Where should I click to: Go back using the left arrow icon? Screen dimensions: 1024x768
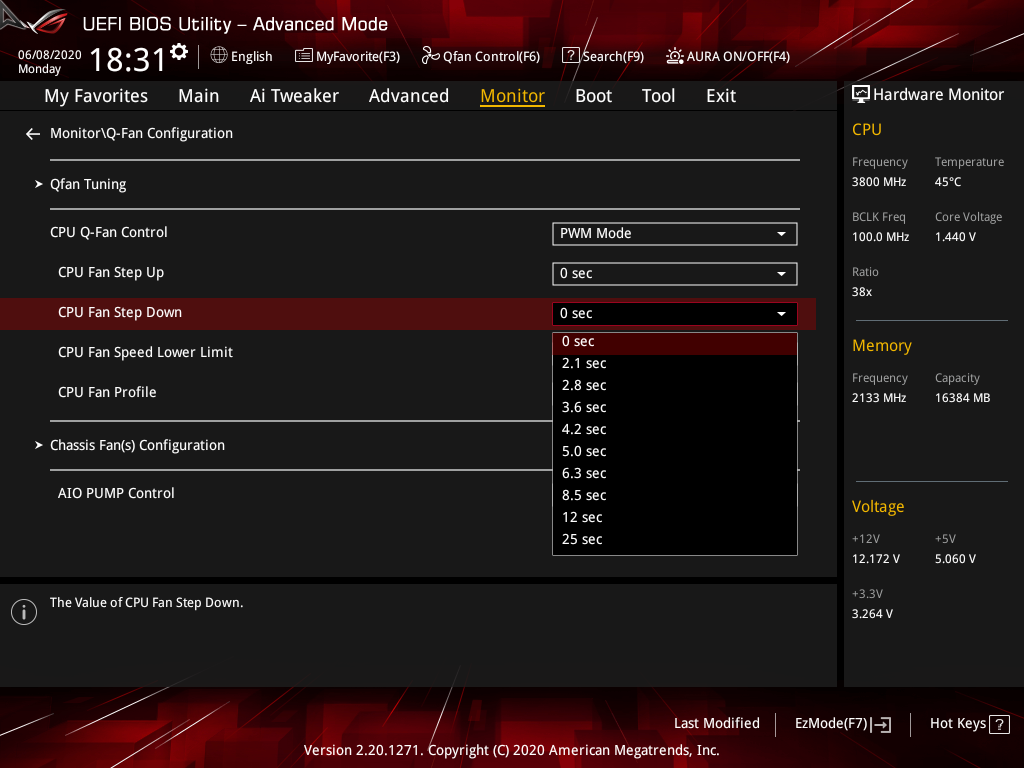(33, 134)
